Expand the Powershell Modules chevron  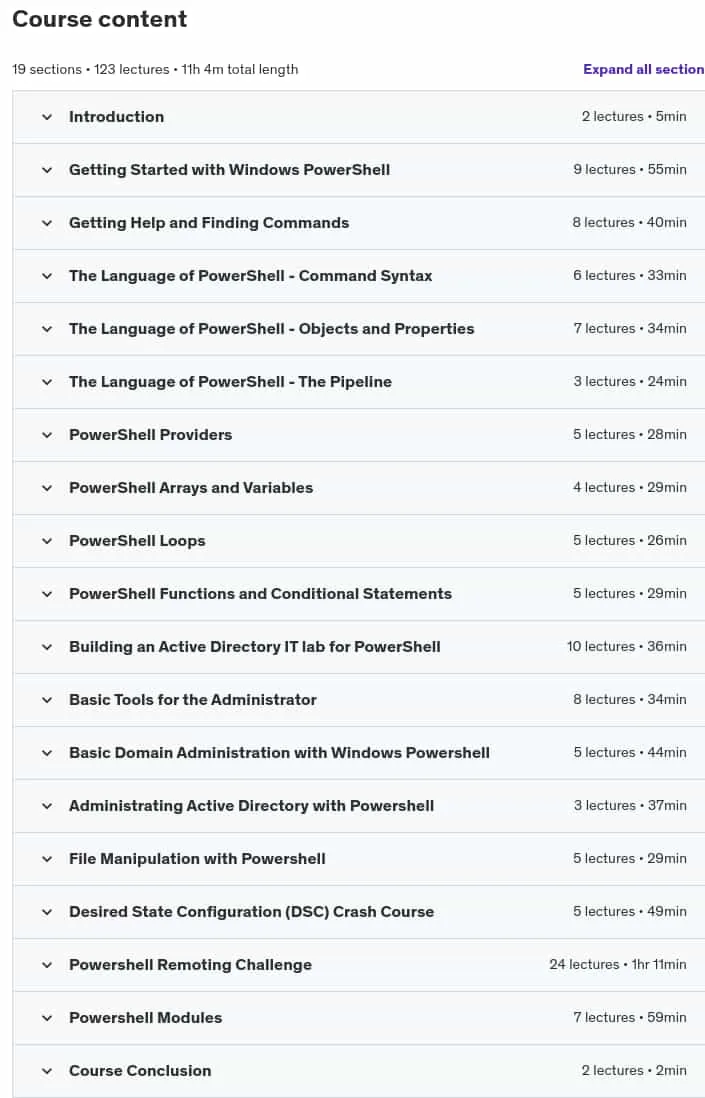click(47, 1018)
